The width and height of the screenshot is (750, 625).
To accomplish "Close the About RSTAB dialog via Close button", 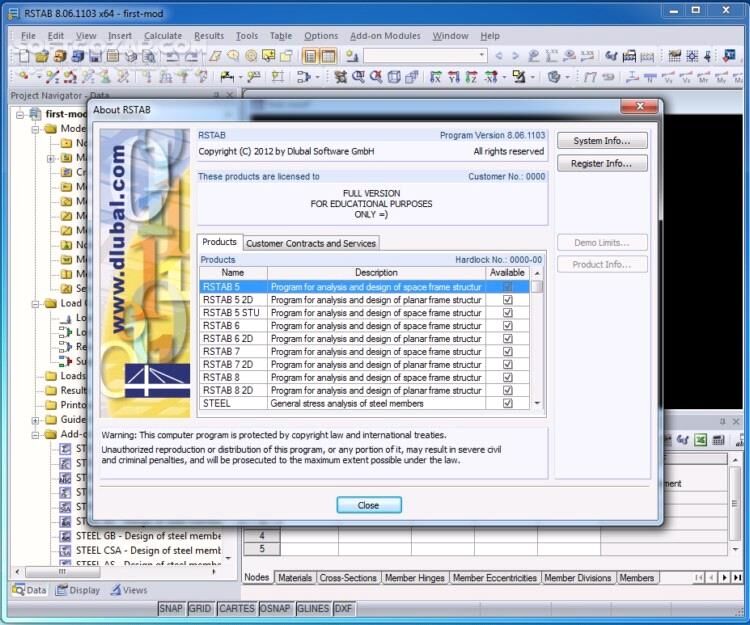I will (368, 505).
